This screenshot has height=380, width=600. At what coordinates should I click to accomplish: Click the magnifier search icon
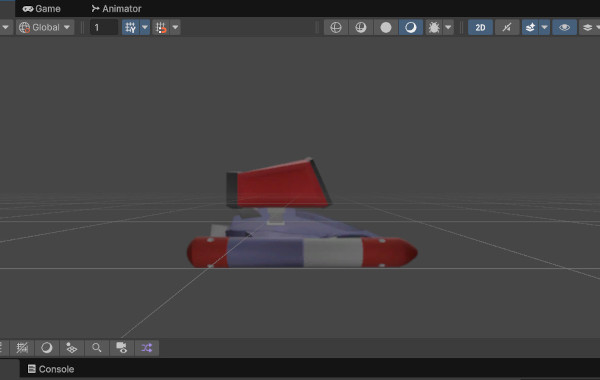click(x=96, y=348)
